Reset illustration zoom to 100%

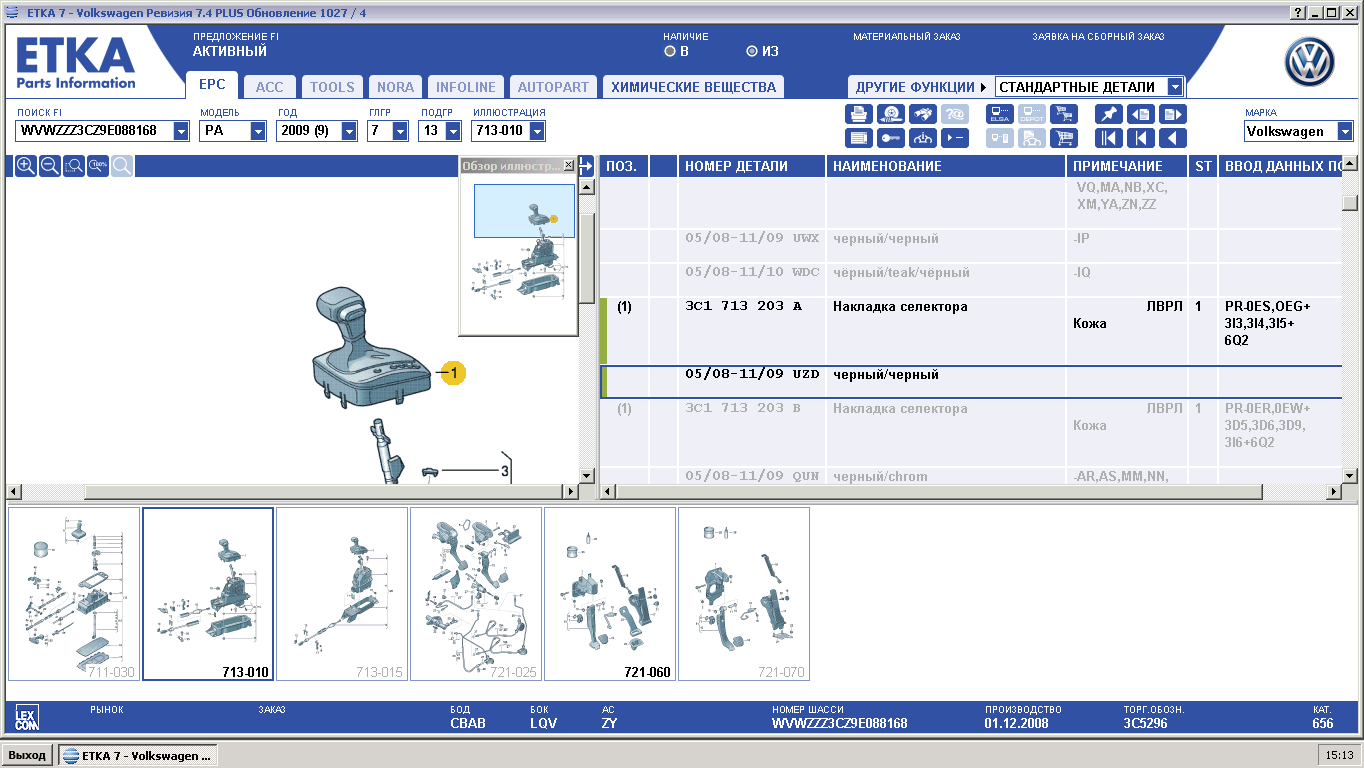(x=98, y=166)
